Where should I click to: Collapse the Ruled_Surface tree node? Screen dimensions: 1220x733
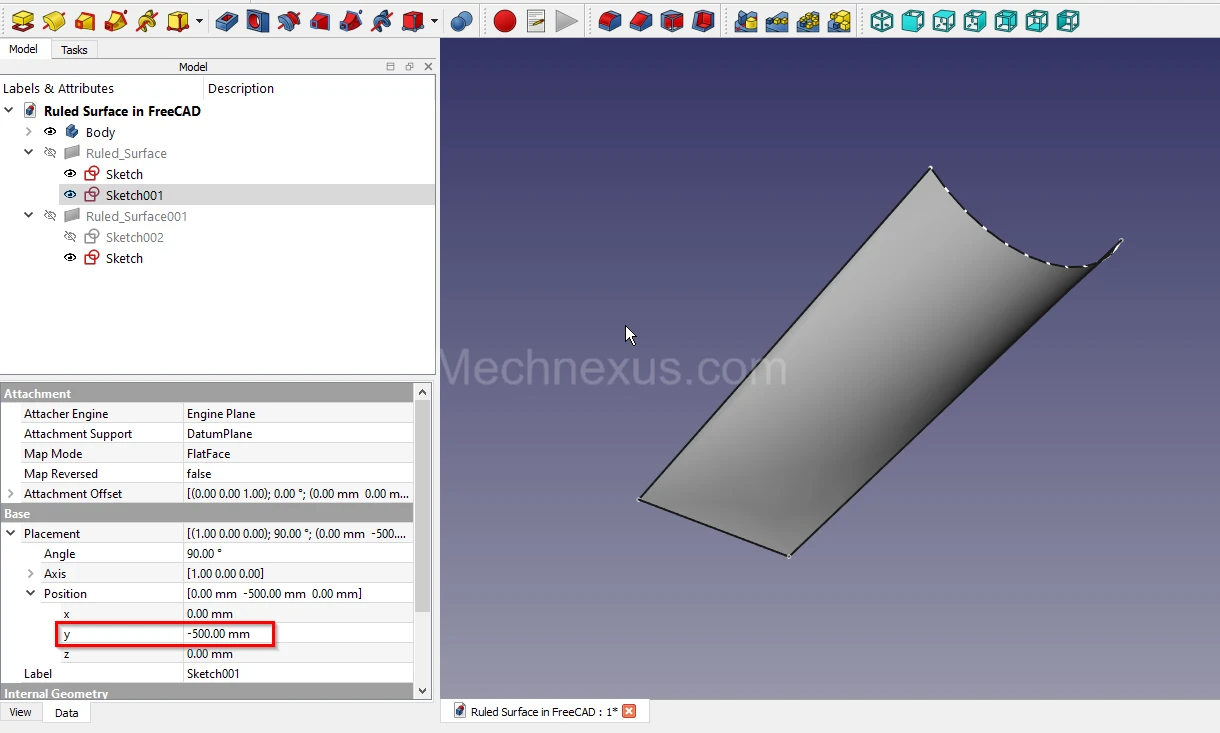[29, 153]
